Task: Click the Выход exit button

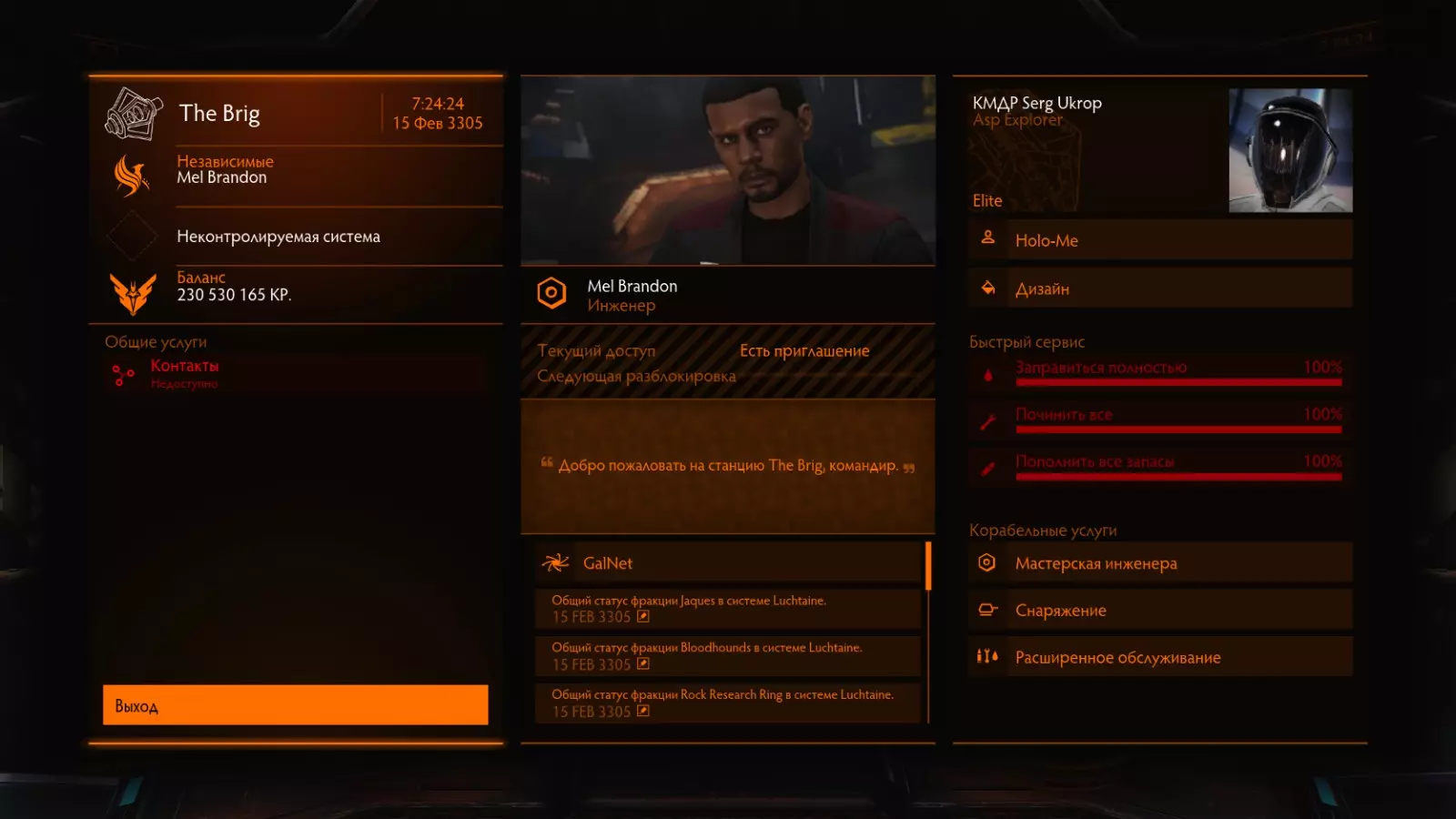Action: 296,705
